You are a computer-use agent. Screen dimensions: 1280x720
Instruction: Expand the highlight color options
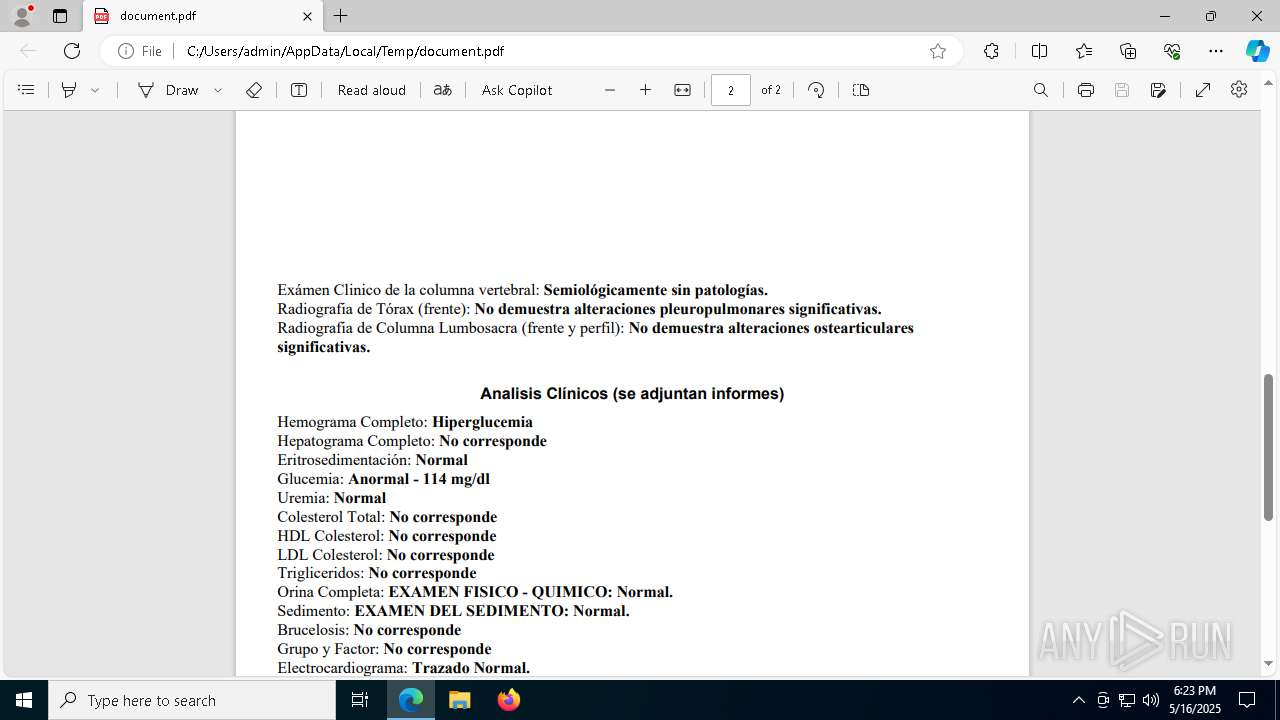tap(95, 90)
